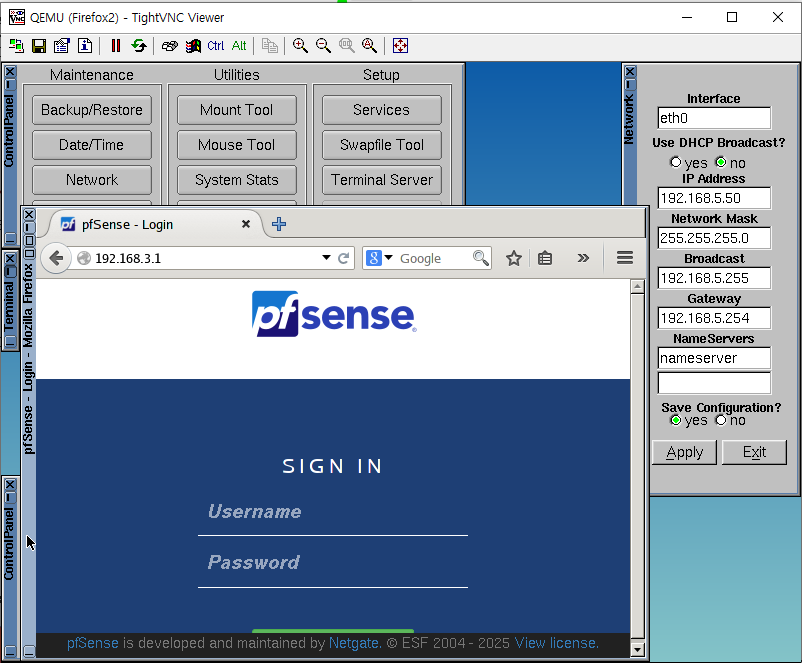The height and width of the screenshot is (663, 802).
Task: Click the first NameServers field
Action: (714, 358)
